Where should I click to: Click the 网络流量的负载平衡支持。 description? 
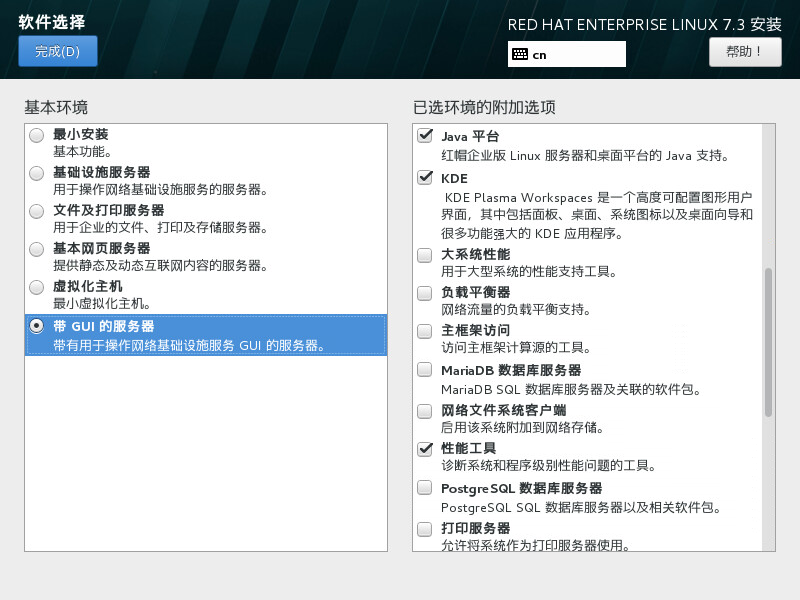point(516,310)
